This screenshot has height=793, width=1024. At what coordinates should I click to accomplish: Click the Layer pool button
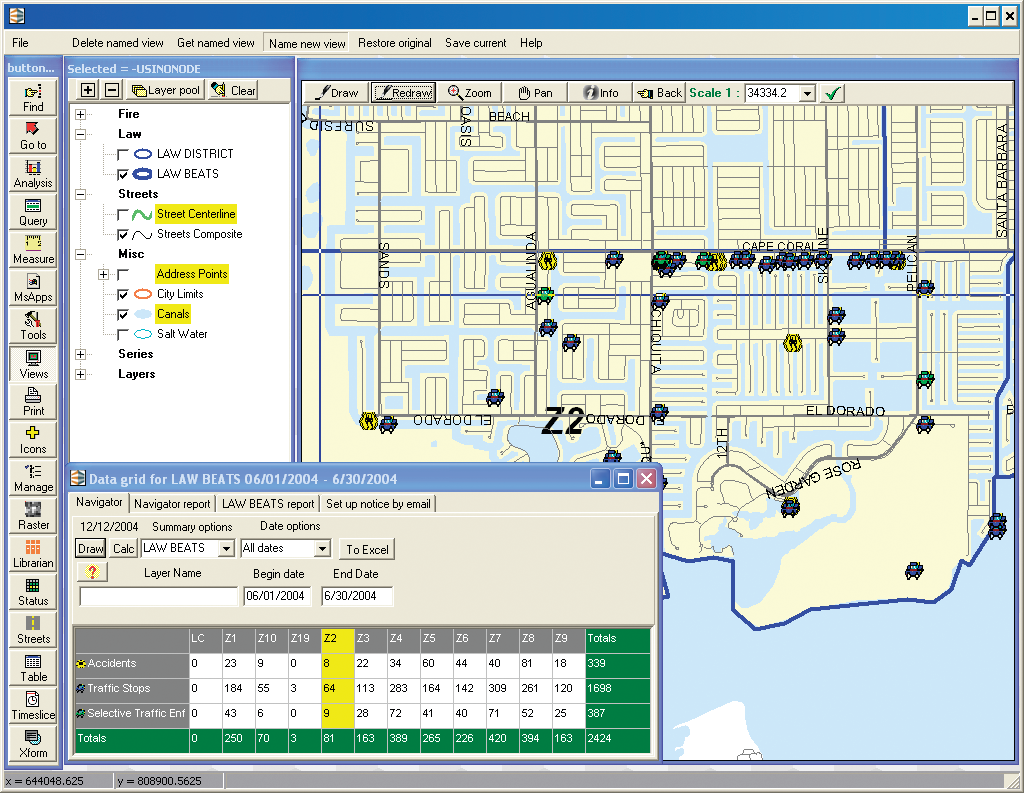point(166,90)
